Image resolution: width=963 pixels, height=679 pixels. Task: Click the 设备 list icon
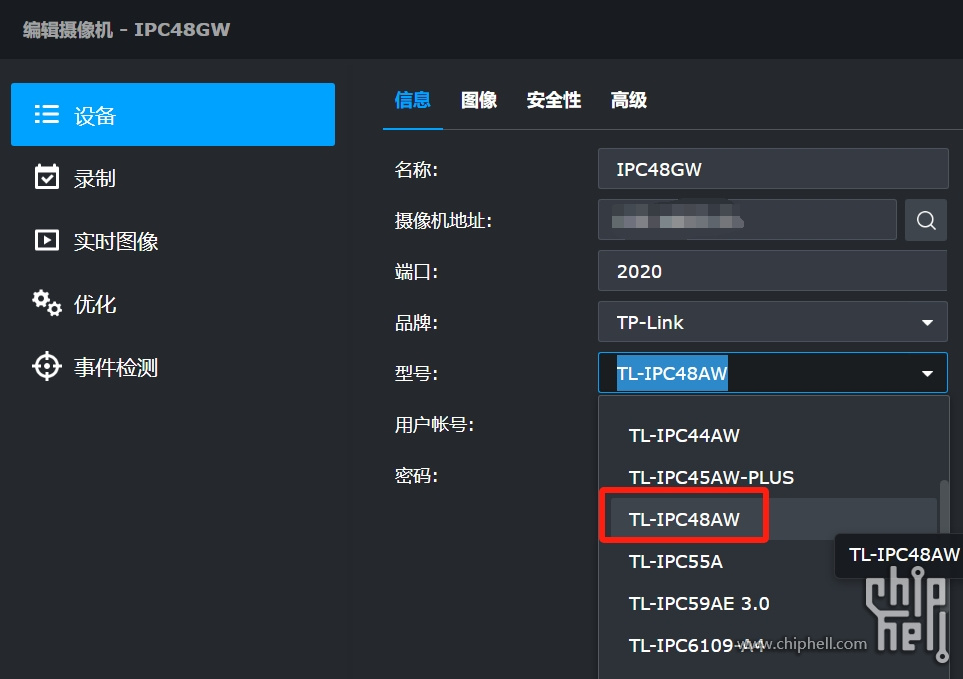[x=47, y=114]
